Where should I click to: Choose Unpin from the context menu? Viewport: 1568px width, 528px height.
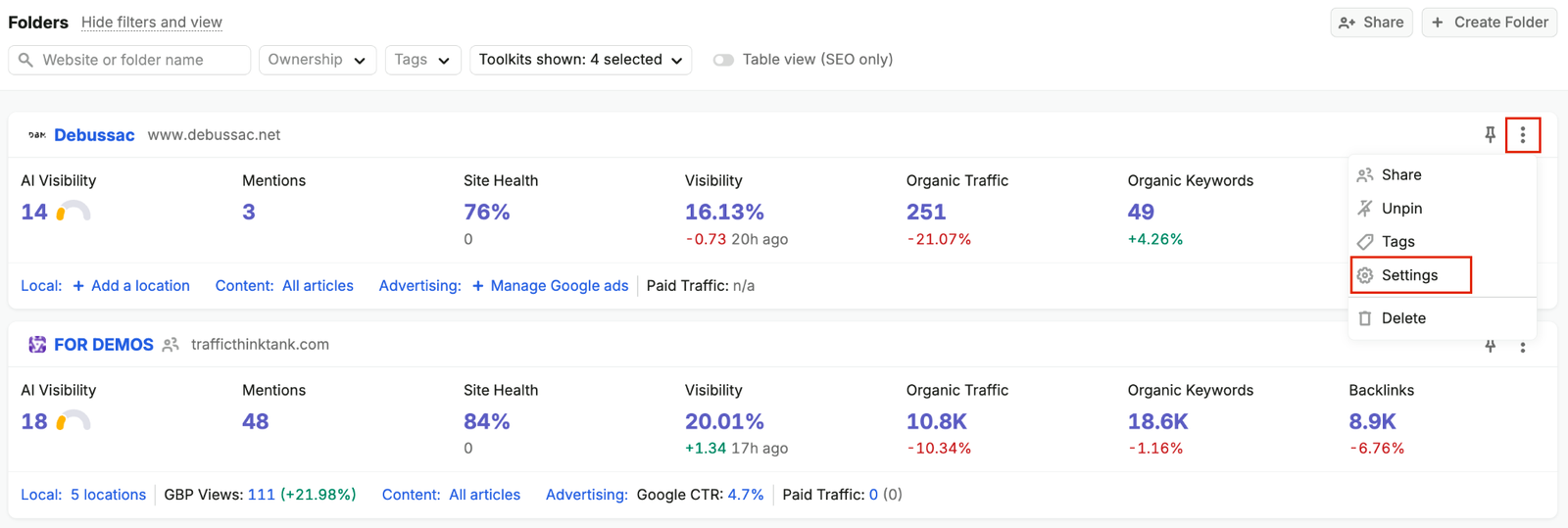click(x=1401, y=209)
